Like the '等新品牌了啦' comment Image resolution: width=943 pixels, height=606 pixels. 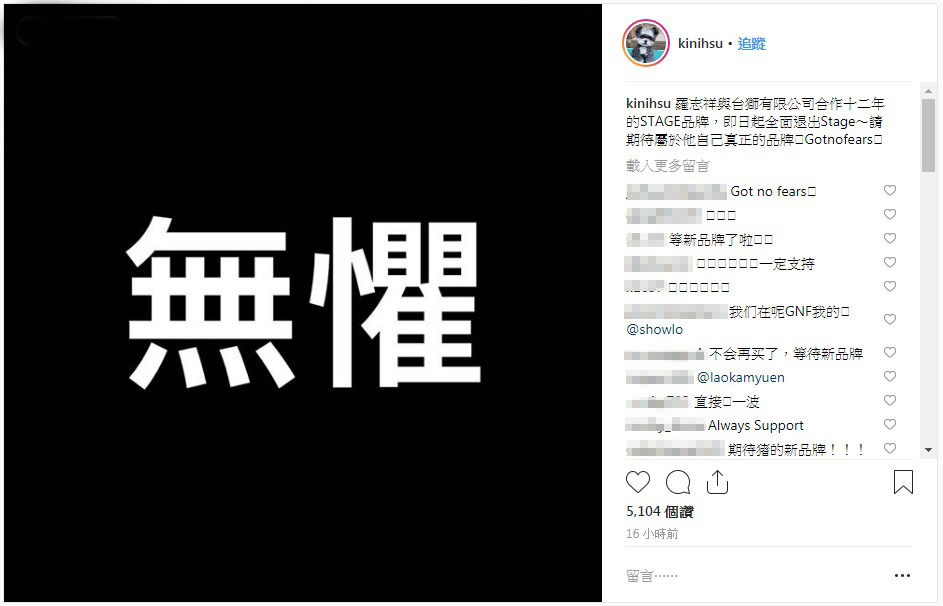pyautogui.click(x=889, y=239)
